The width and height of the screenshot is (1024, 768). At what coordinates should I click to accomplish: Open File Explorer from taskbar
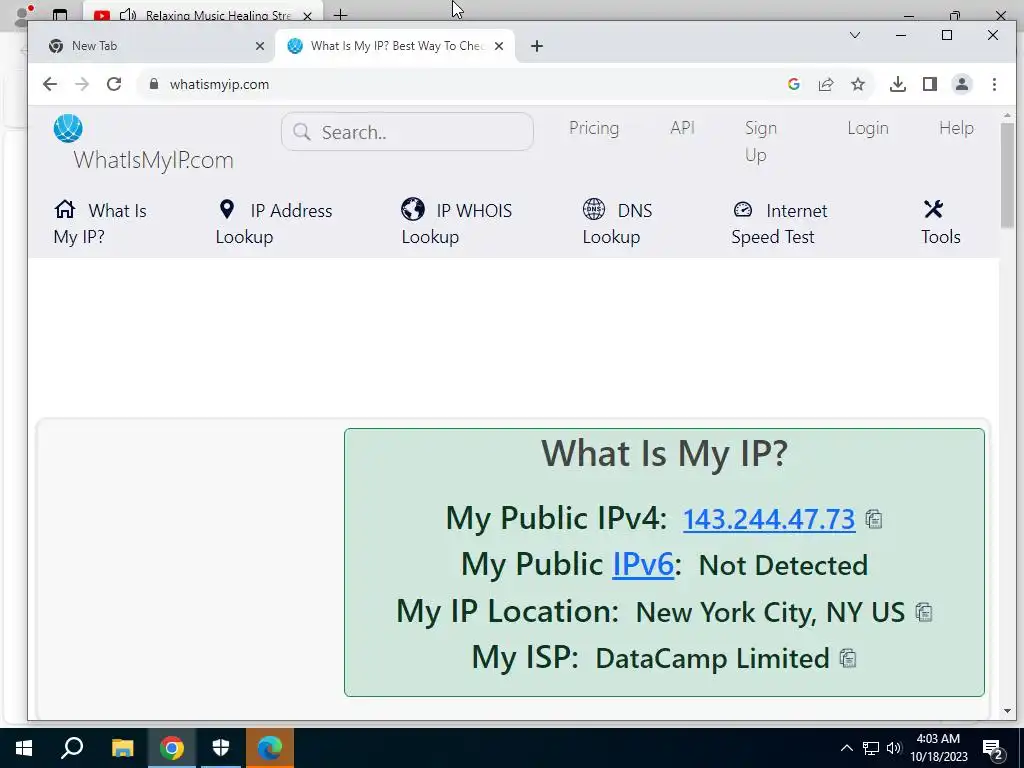[x=122, y=748]
